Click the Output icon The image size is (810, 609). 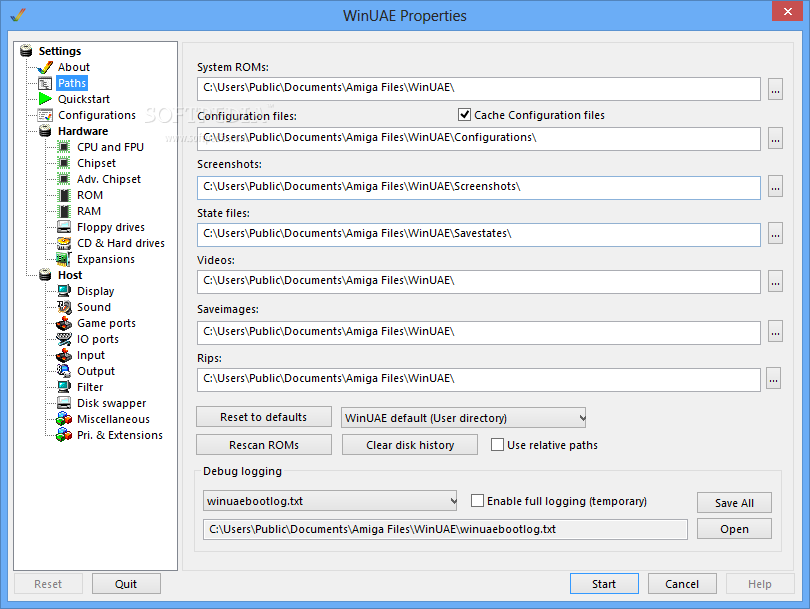point(64,371)
